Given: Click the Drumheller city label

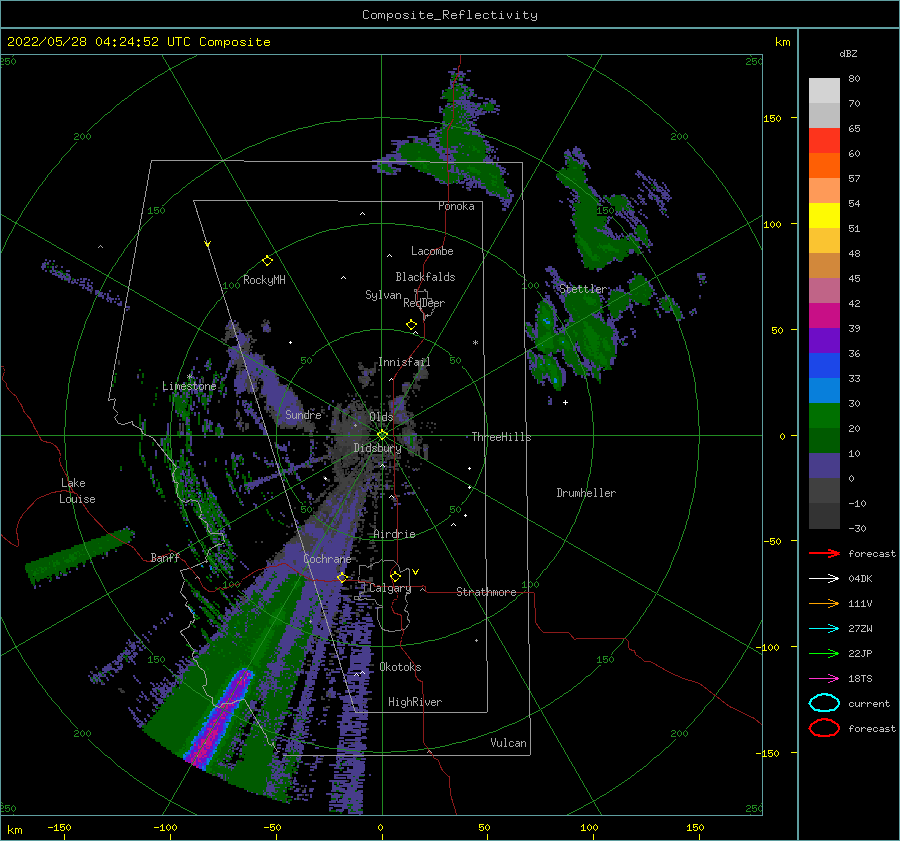Looking at the screenshot, I should (x=586, y=493).
